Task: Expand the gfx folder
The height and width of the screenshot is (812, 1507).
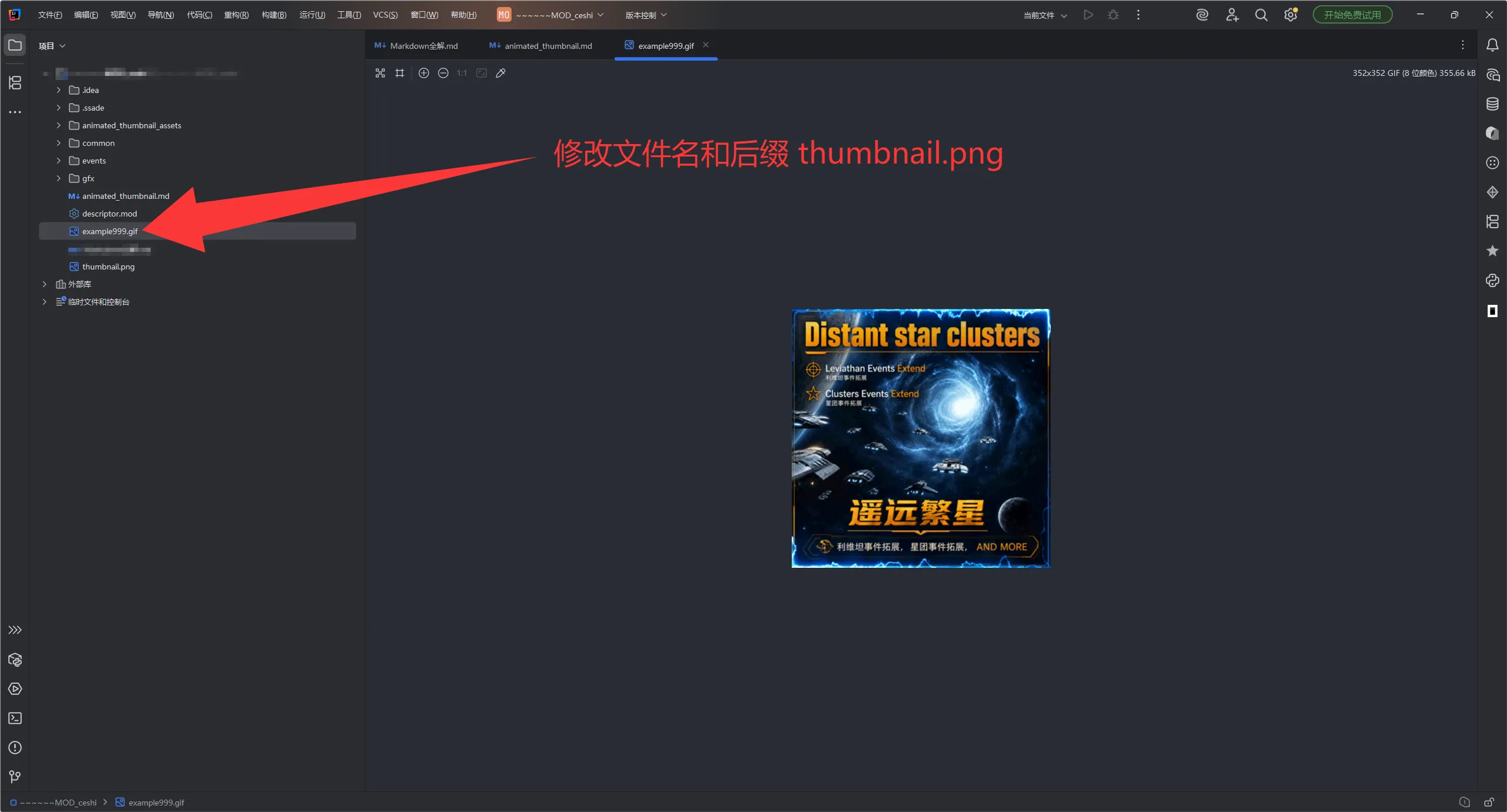Action: pos(58,178)
